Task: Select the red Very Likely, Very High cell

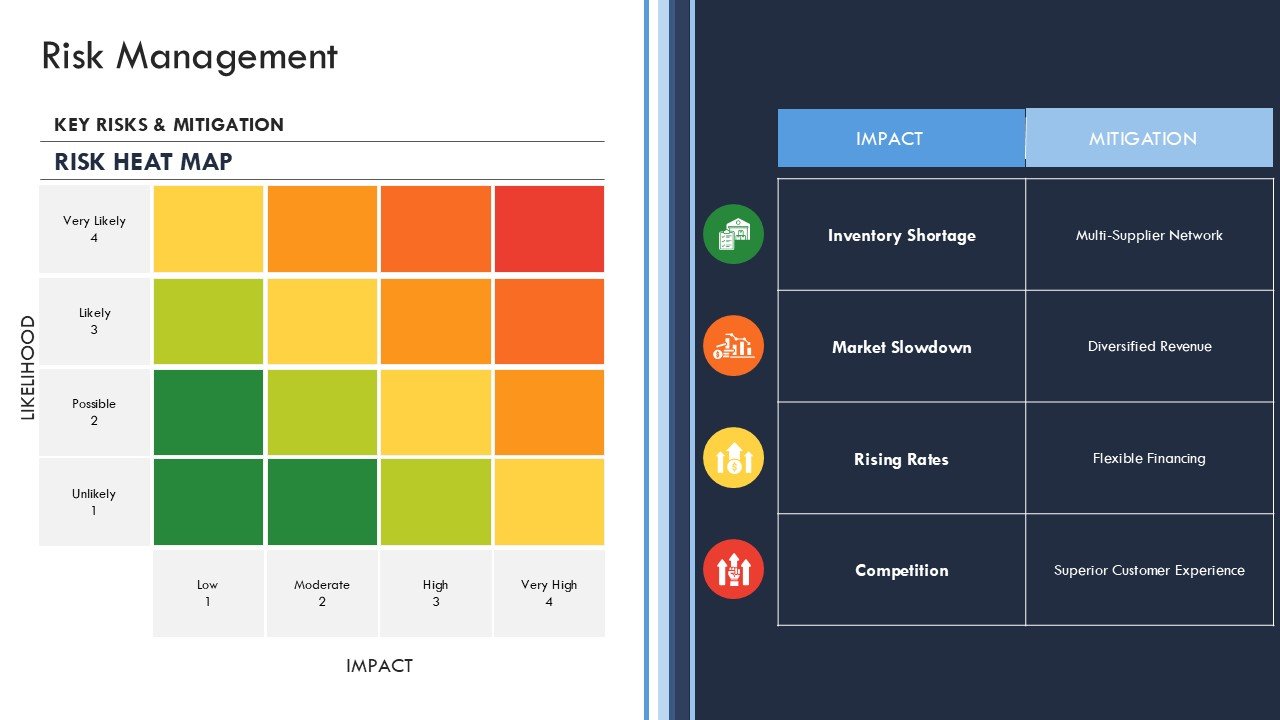Action: pos(549,229)
